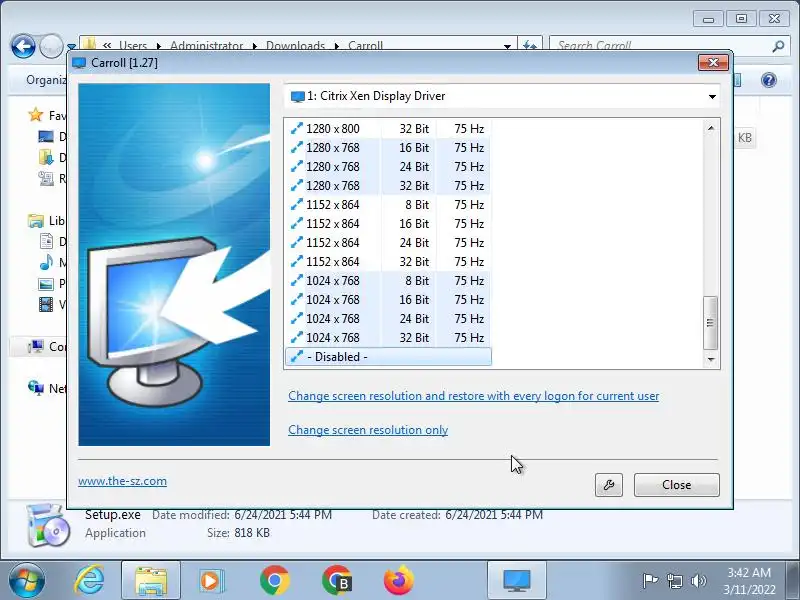This screenshot has height=600, width=800.
Task: Click the Network icon in navigation pane
Action: [x=36, y=388]
